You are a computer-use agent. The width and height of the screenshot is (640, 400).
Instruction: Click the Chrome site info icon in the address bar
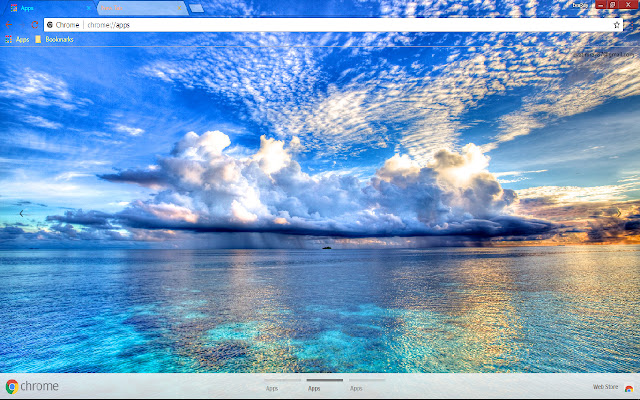coord(50,25)
